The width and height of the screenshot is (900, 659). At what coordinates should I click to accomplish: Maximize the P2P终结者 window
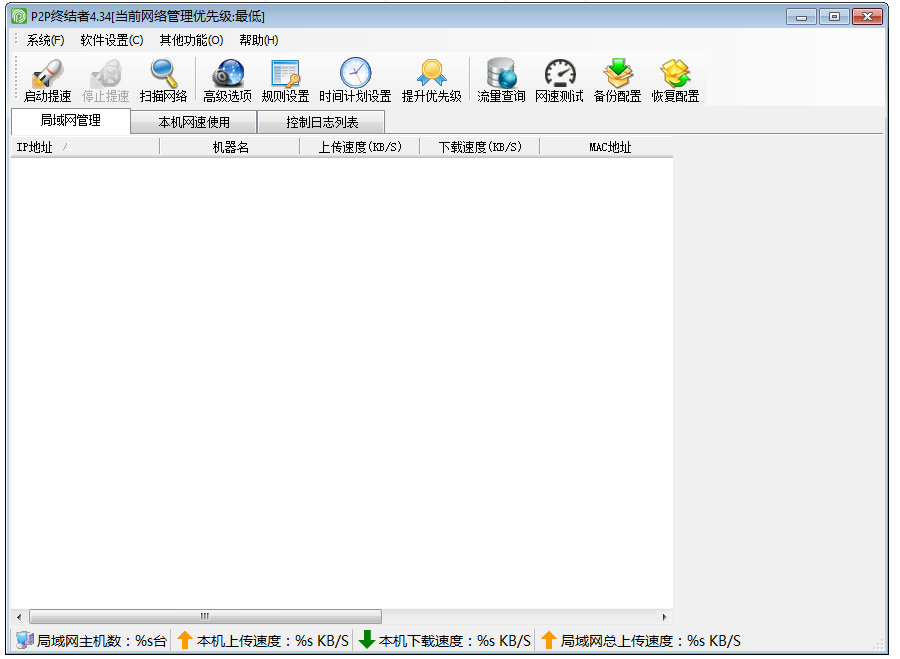click(834, 17)
